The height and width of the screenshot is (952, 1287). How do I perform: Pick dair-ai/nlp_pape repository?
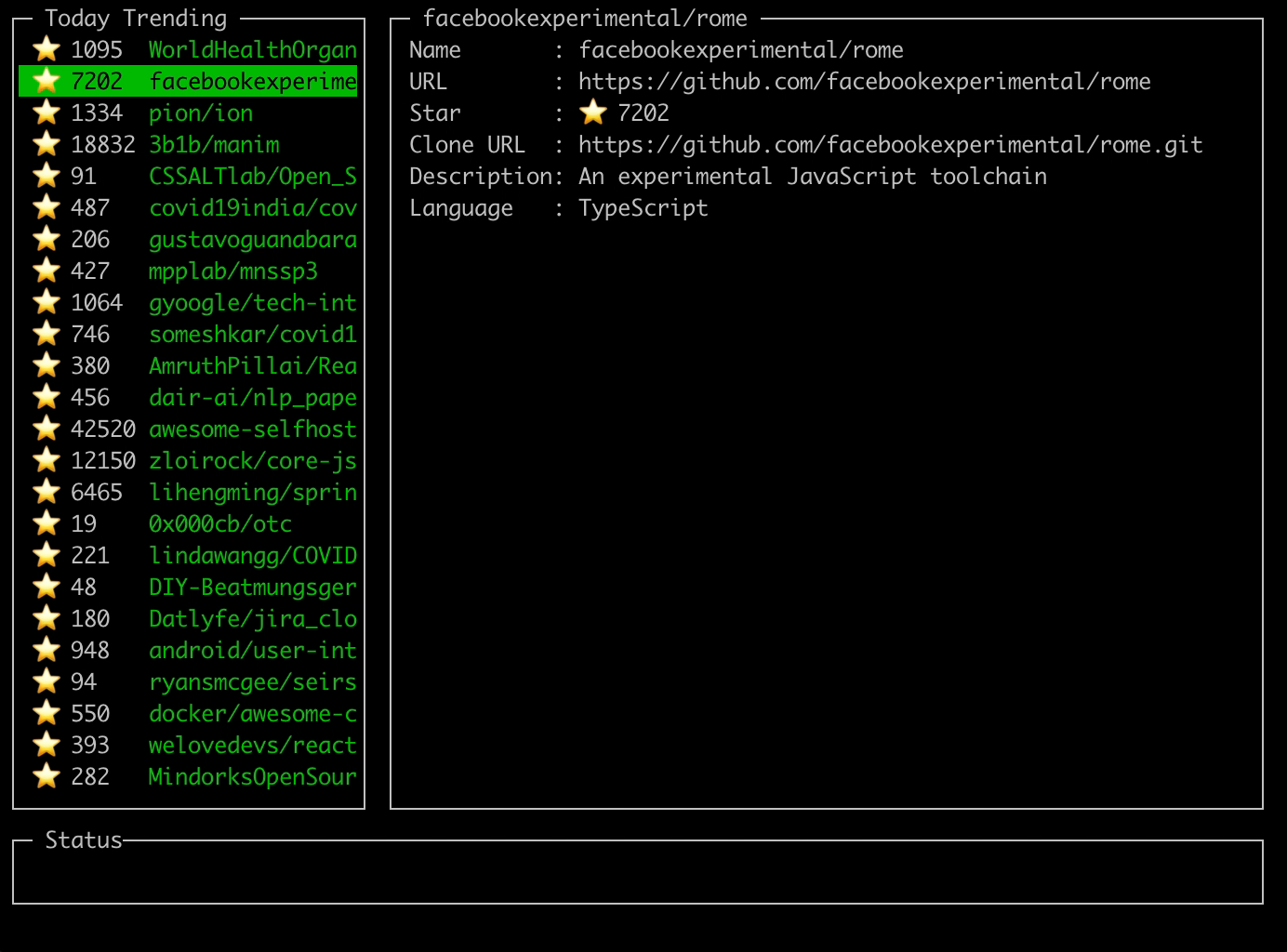coord(188,397)
